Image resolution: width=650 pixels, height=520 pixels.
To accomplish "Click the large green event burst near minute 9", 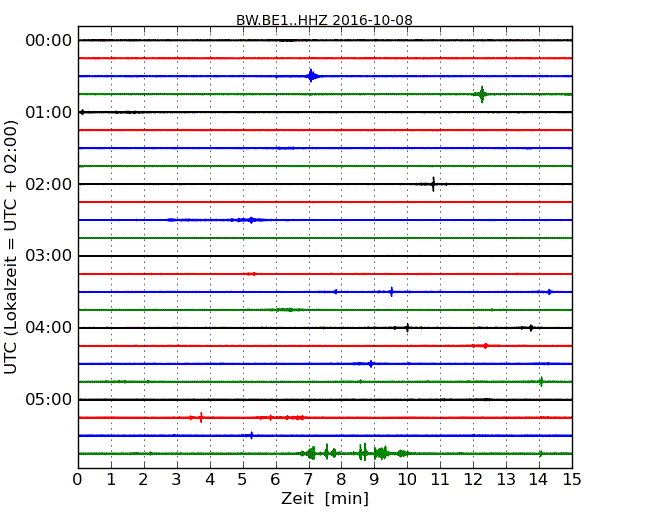I will [381, 453].
